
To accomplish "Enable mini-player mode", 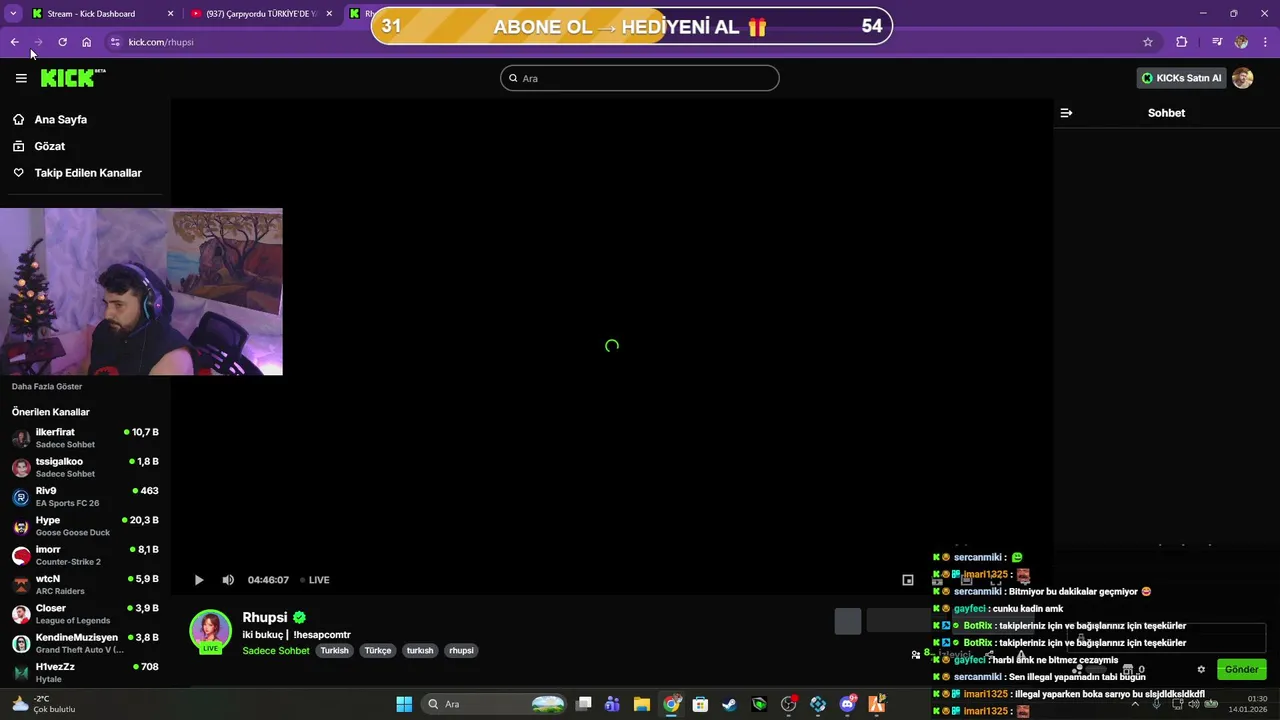I will pos(908,580).
